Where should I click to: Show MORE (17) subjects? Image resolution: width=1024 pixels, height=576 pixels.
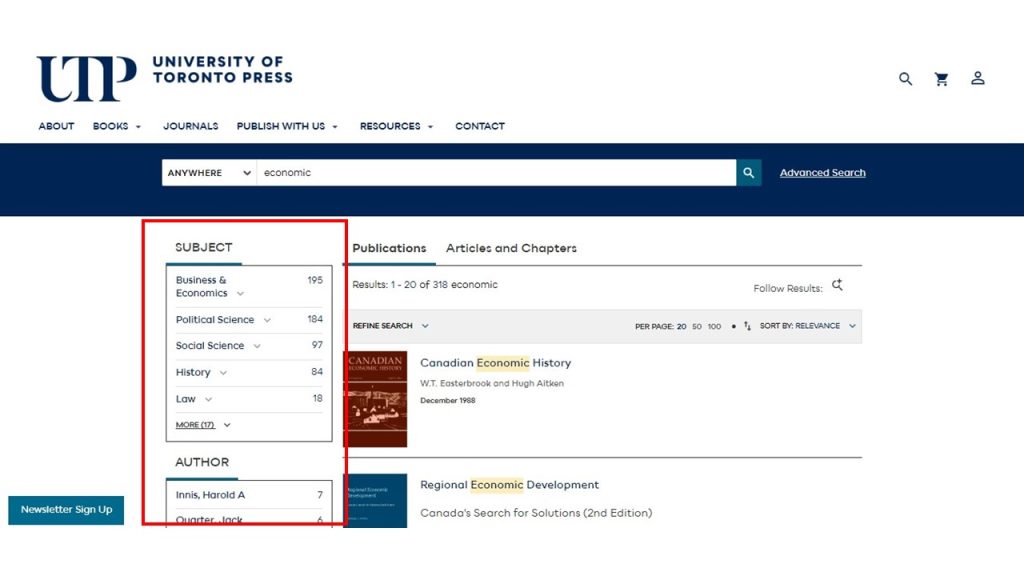pyautogui.click(x=202, y=425)
